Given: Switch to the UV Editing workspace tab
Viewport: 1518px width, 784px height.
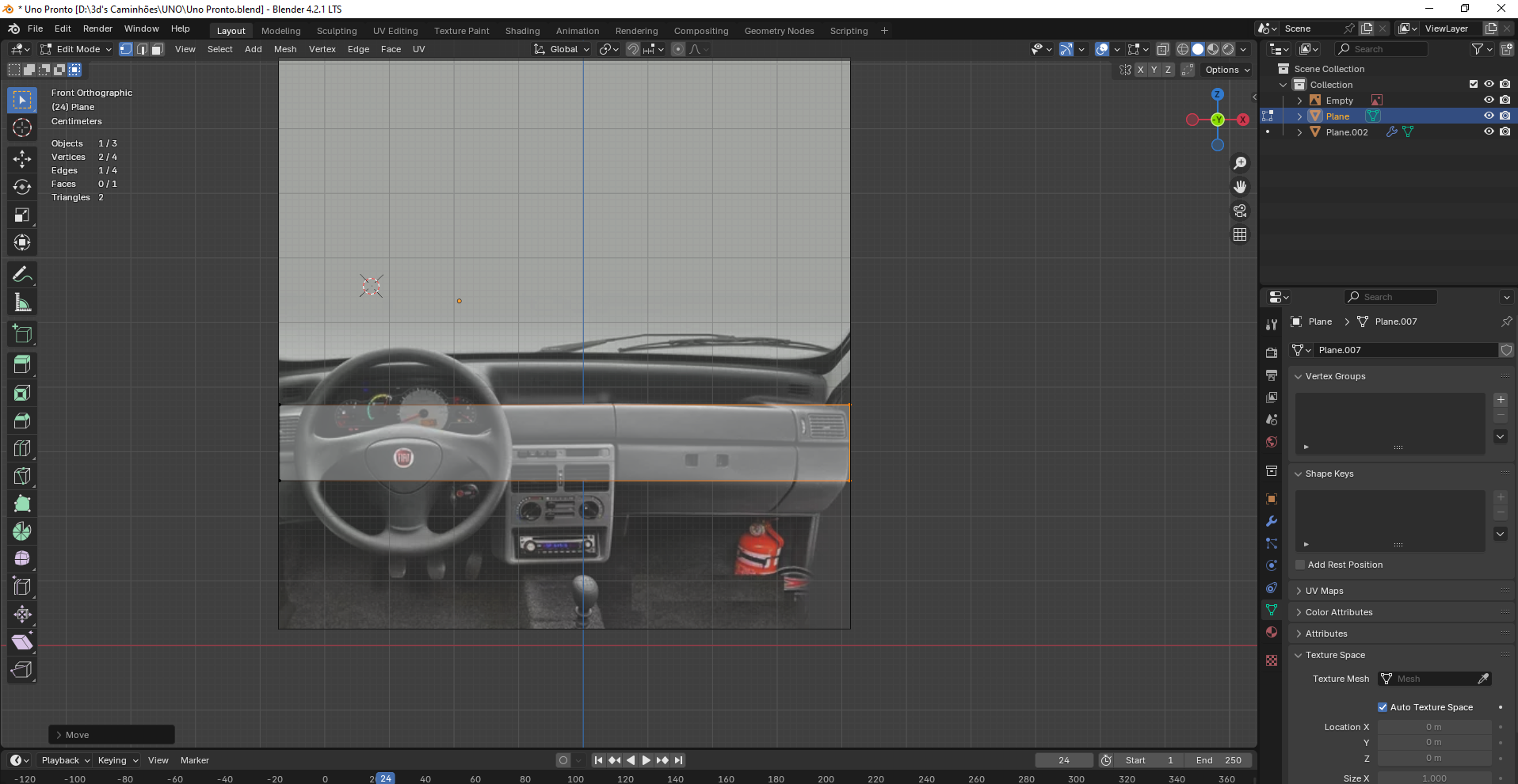Looking at the screenshot, I should [x=395, y=31].
